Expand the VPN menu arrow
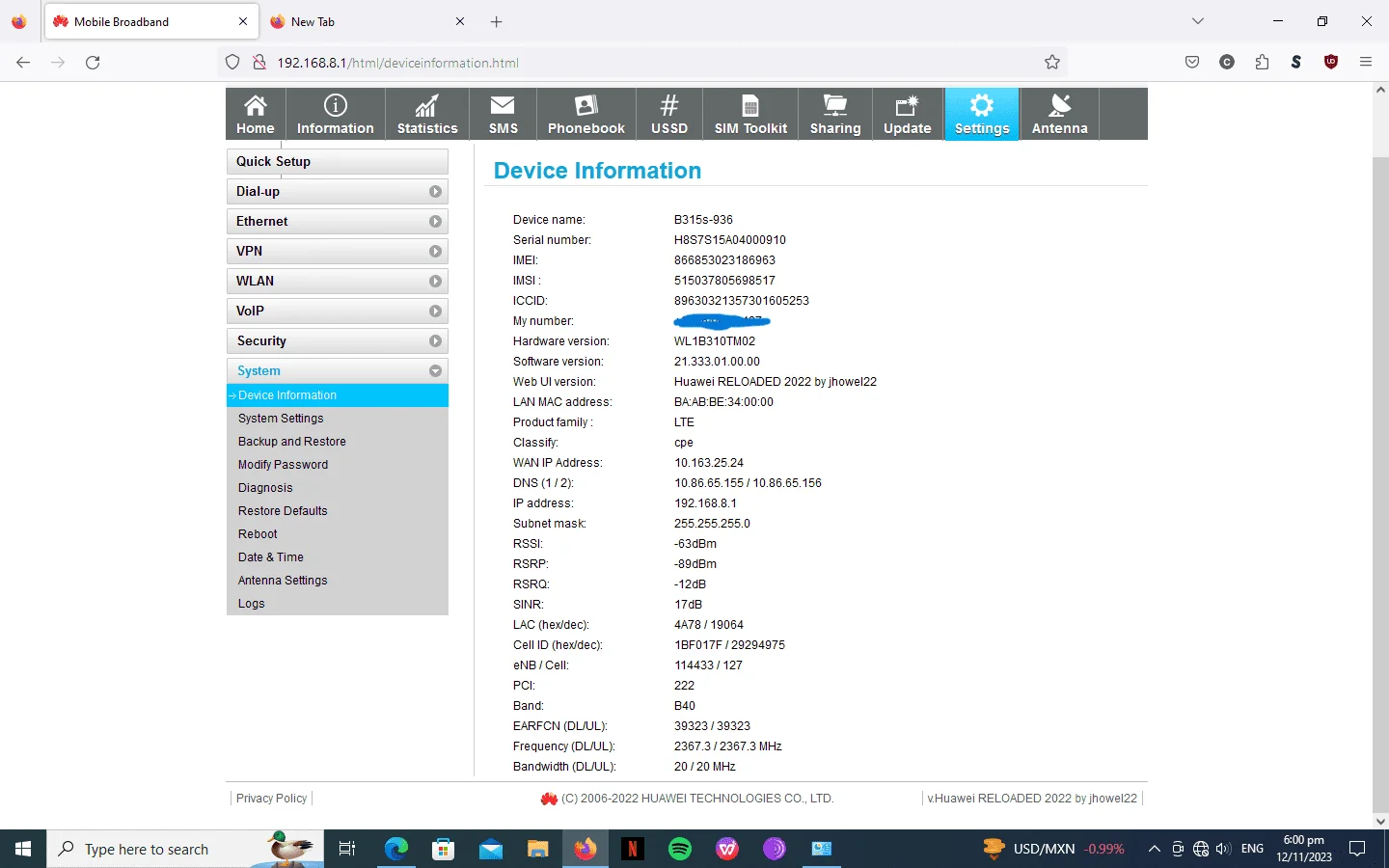1389x868 pixels. coord(435,252)
